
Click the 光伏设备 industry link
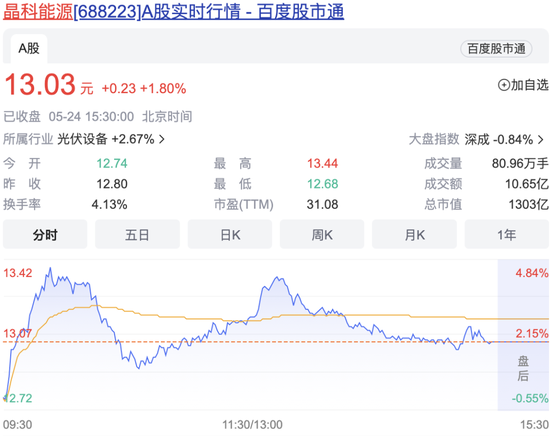82,139
